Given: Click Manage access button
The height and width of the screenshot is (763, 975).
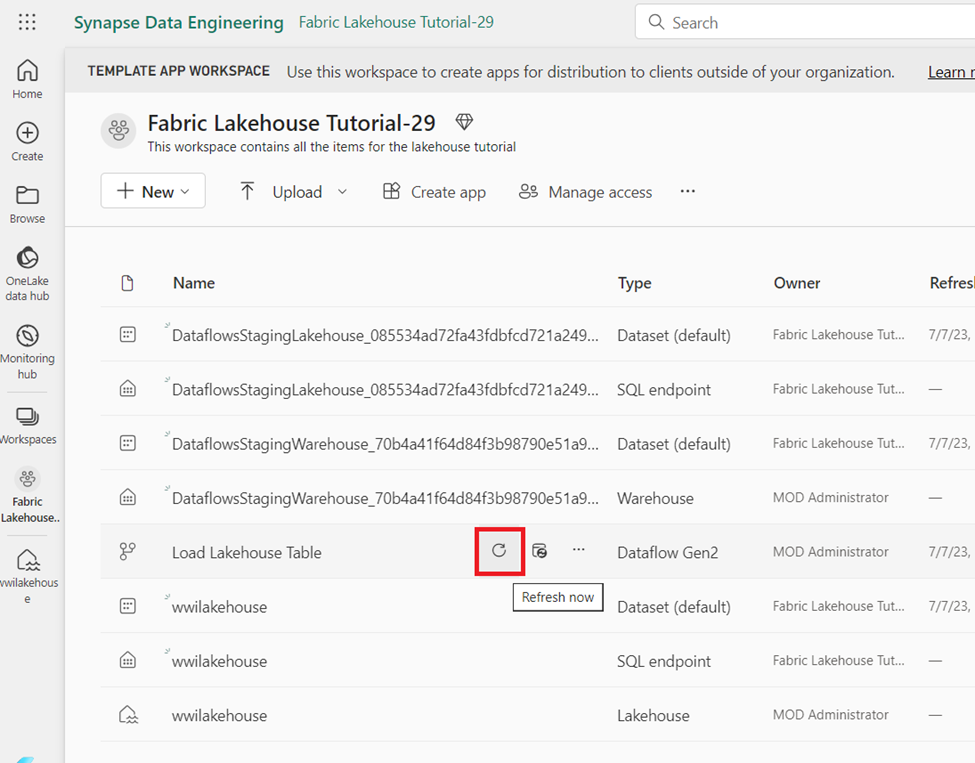Looking at the screenshot, I should point(585,192).
